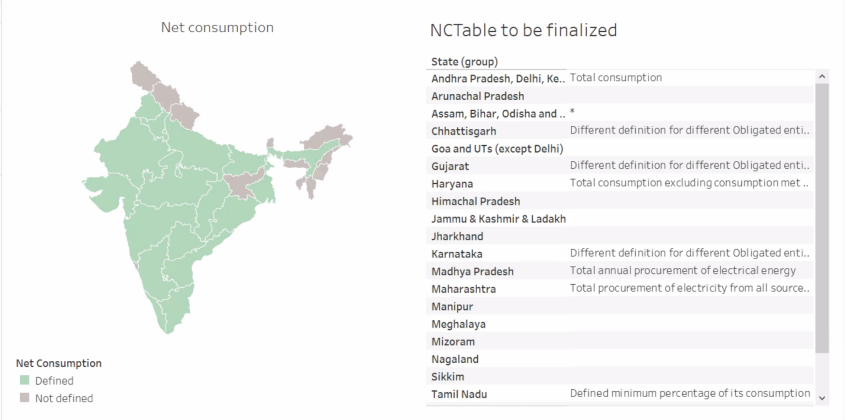Select the Karnataka row label

(x=456, y=254)
